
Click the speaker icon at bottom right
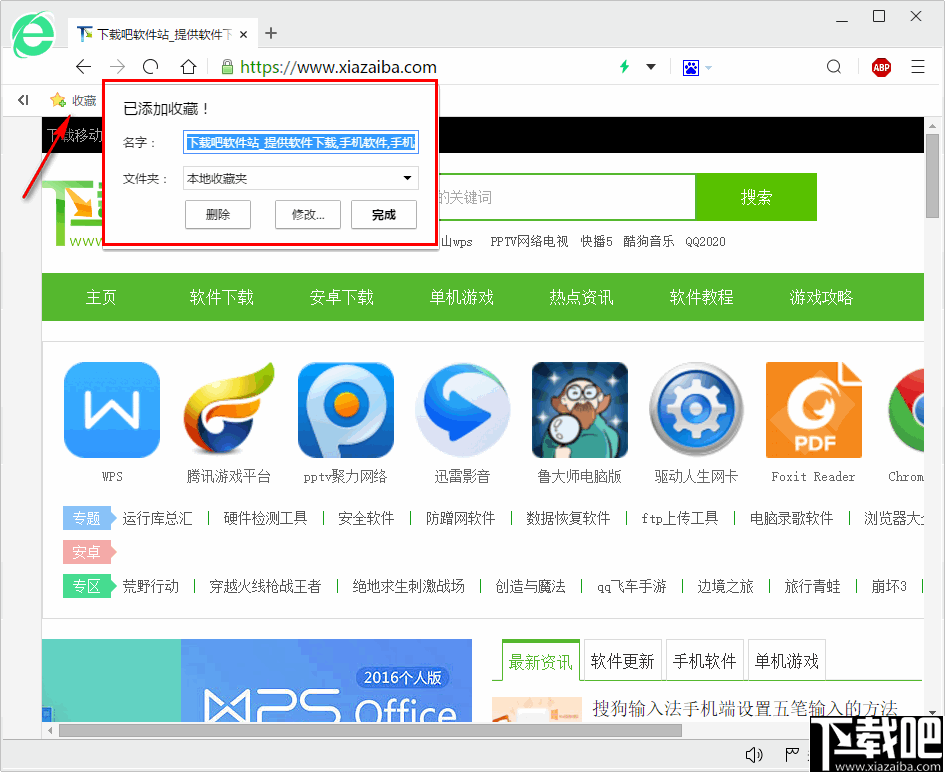[753, 754]
